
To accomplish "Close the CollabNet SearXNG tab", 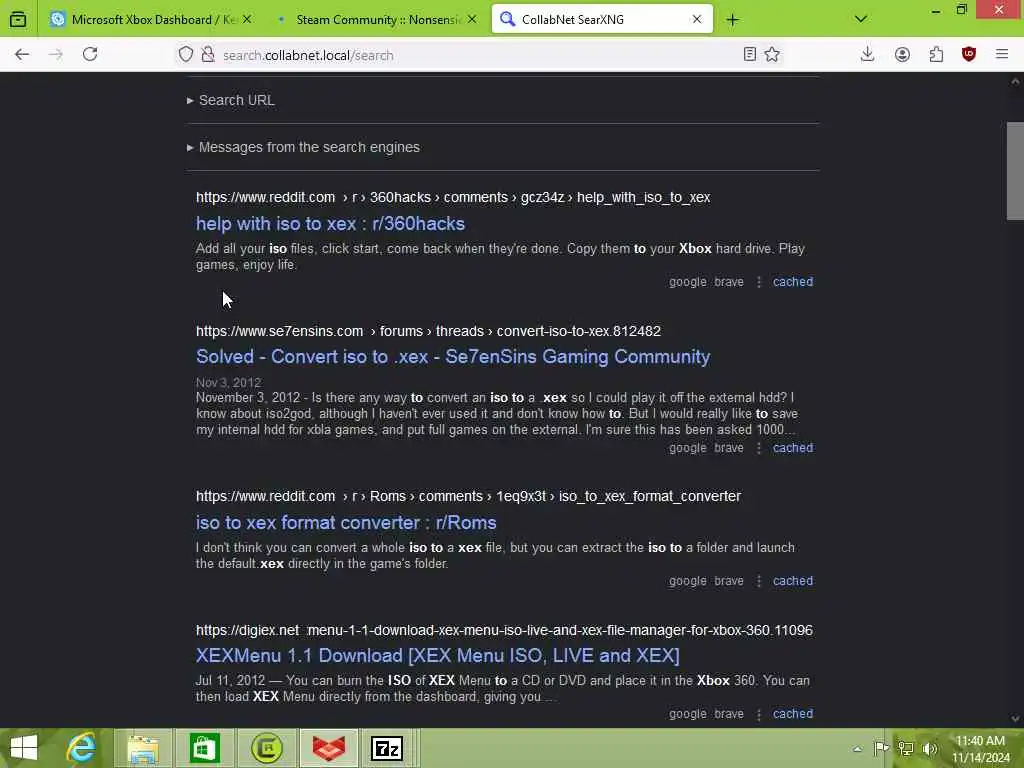I will [697, 20].
